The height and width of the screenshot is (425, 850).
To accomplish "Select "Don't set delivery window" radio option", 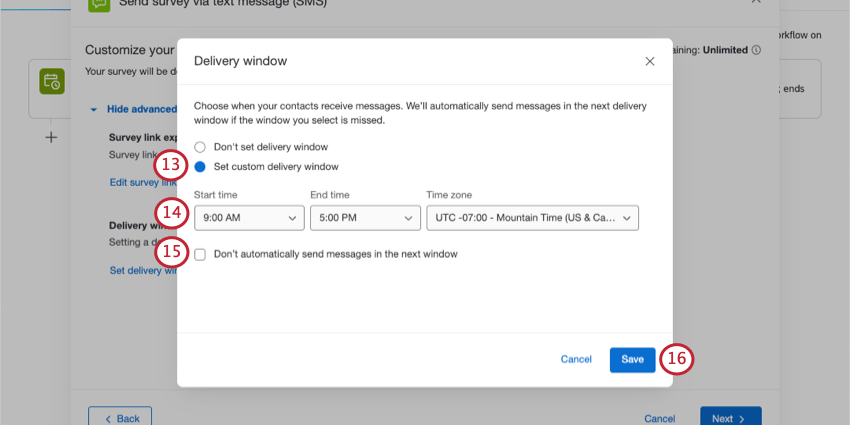I will tap(200, 147).
